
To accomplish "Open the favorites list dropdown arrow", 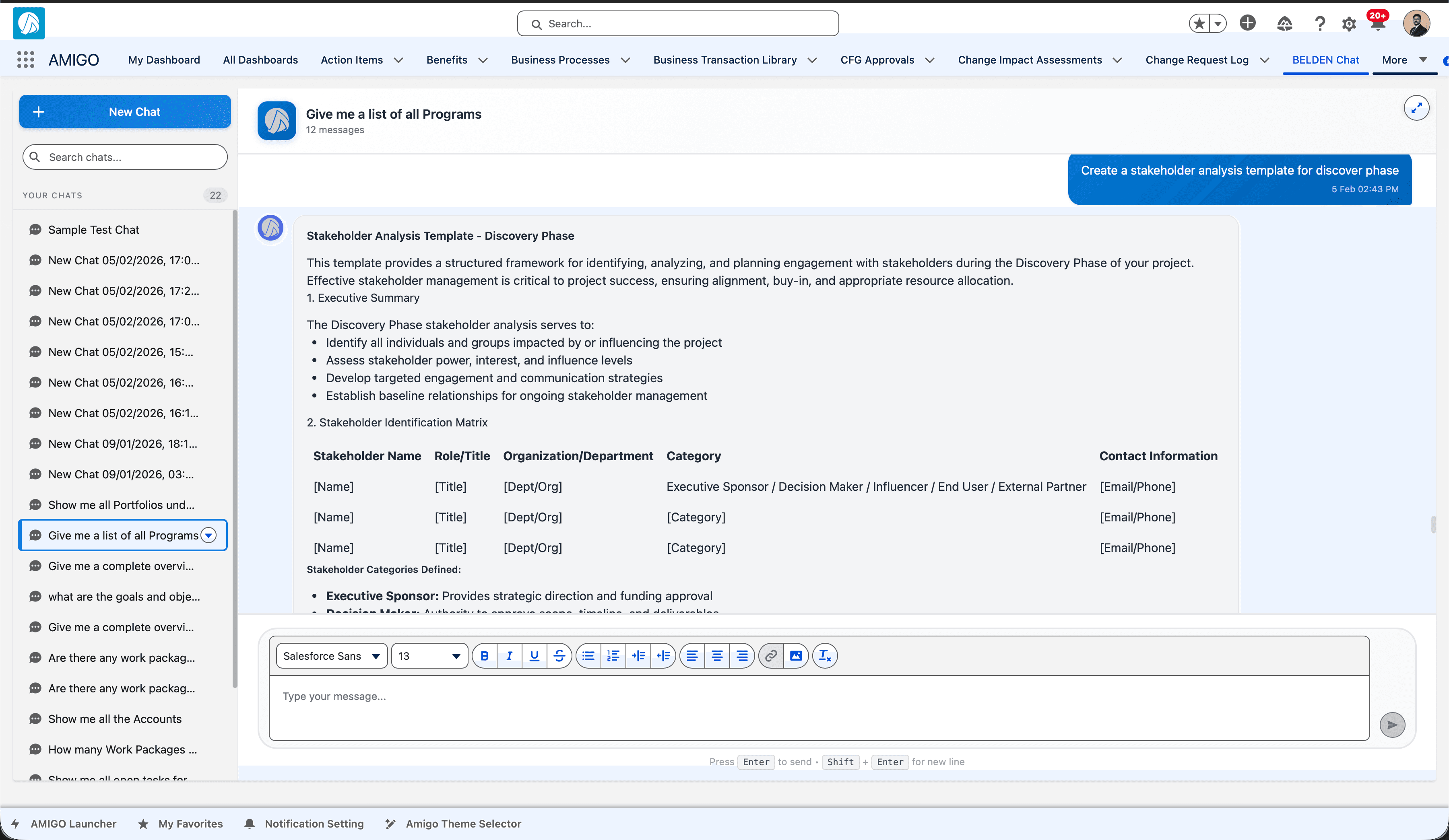I will (x=1218, y=24).
